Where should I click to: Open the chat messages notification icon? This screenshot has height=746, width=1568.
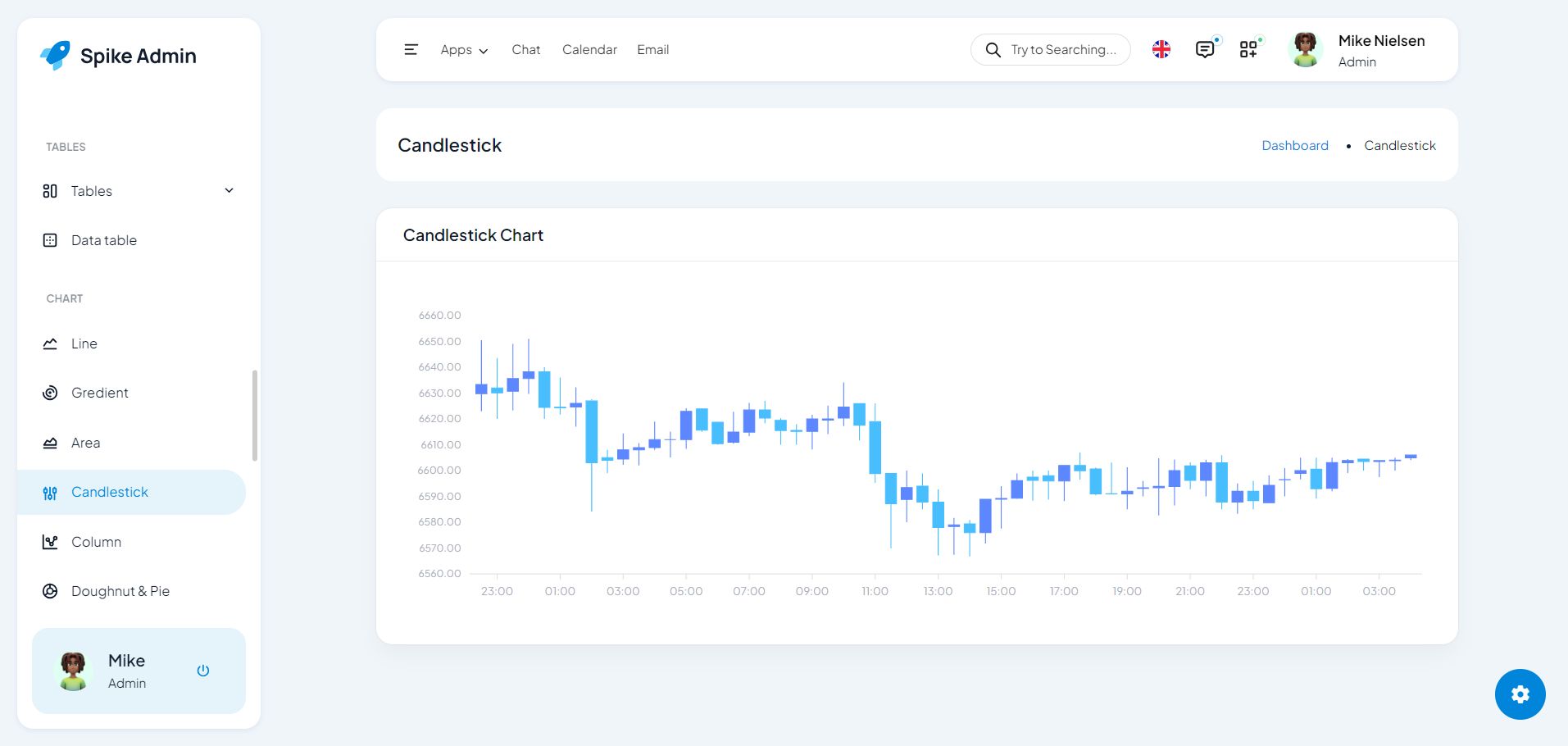coord(1204,50)
